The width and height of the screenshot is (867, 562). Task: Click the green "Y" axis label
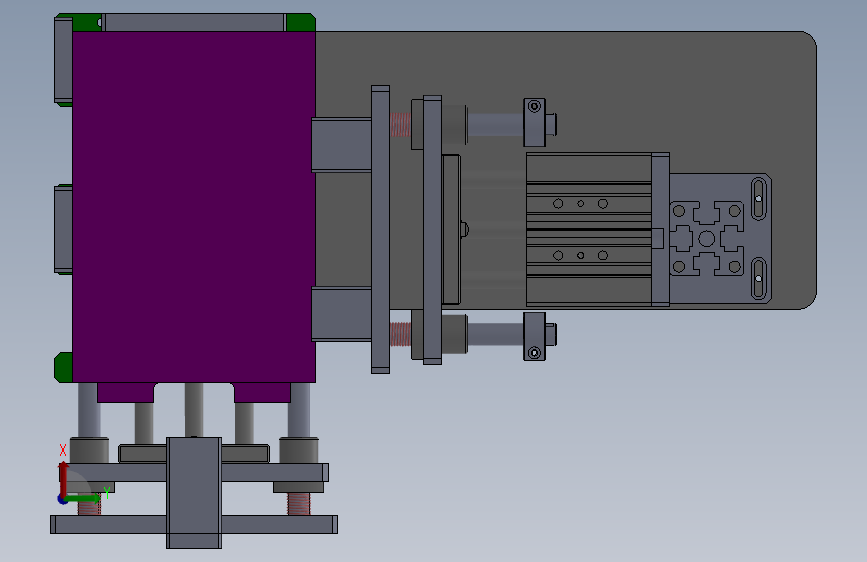tap(107, 493)
